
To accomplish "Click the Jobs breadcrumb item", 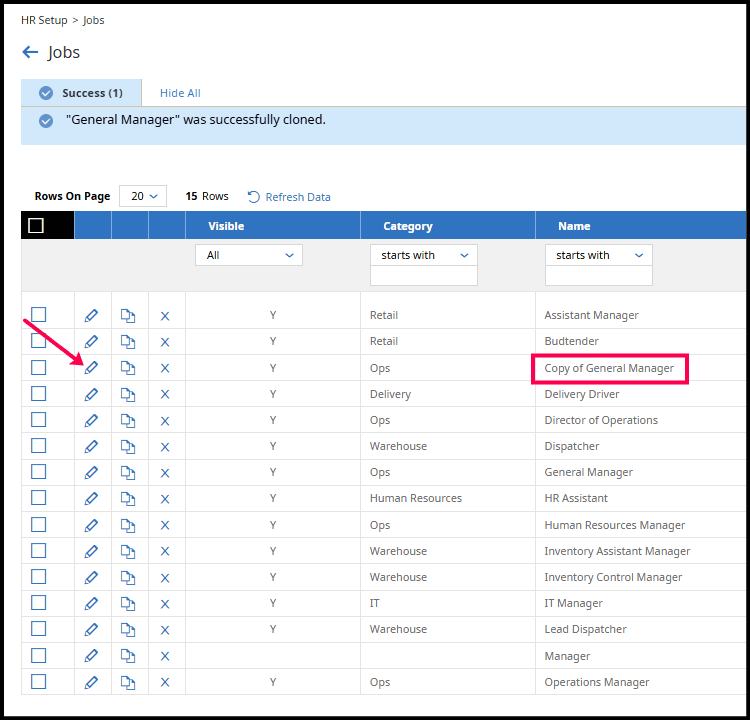I will [93, 20].
